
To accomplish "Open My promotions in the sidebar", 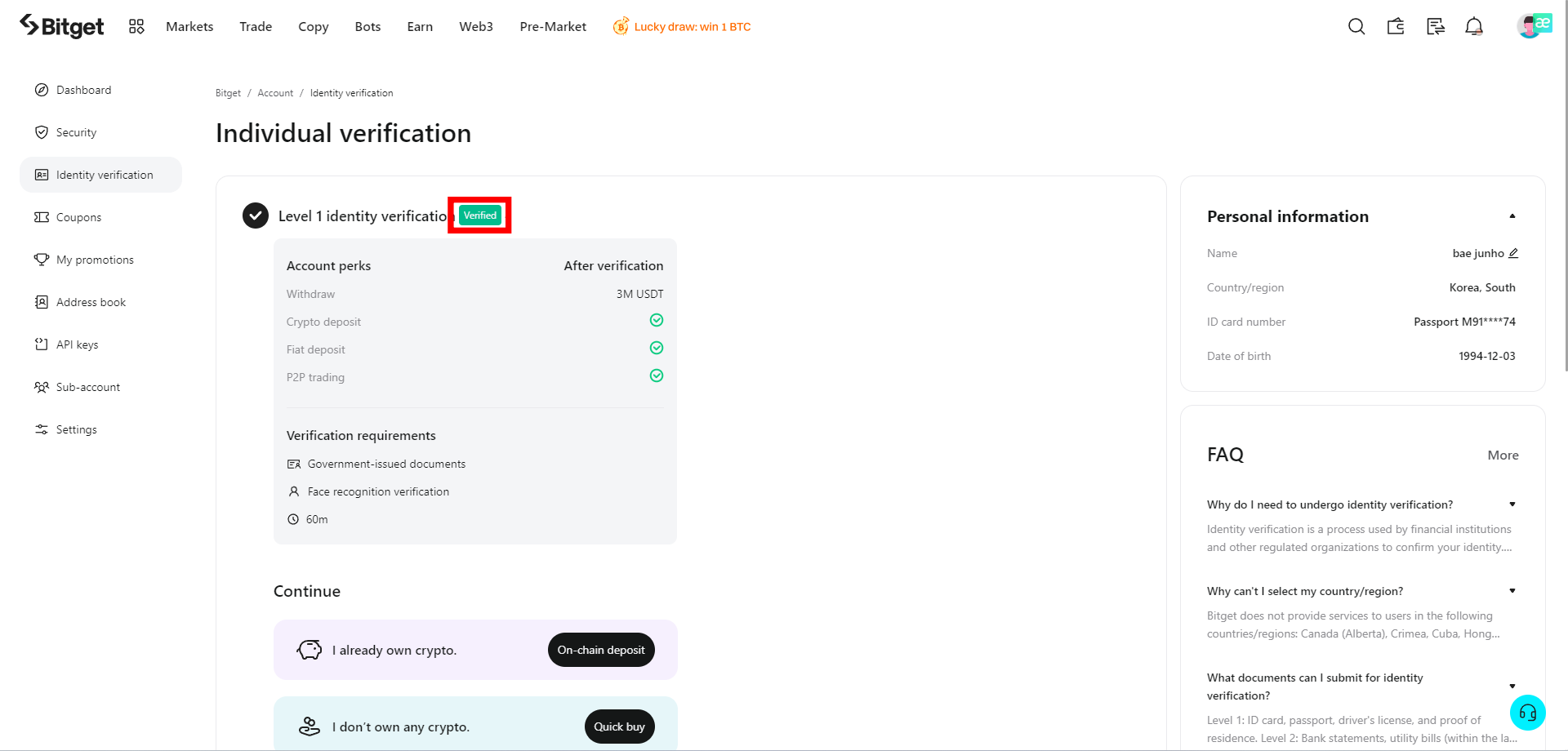I will 101,260.
